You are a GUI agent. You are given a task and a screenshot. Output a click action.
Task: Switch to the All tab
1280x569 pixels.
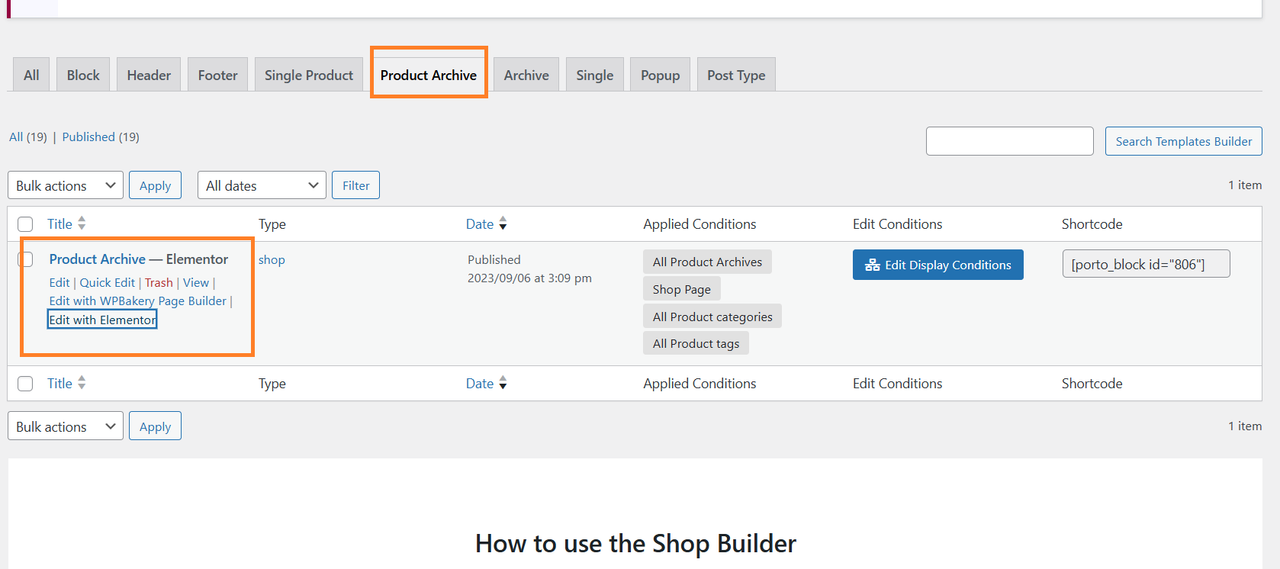(32, 75)
